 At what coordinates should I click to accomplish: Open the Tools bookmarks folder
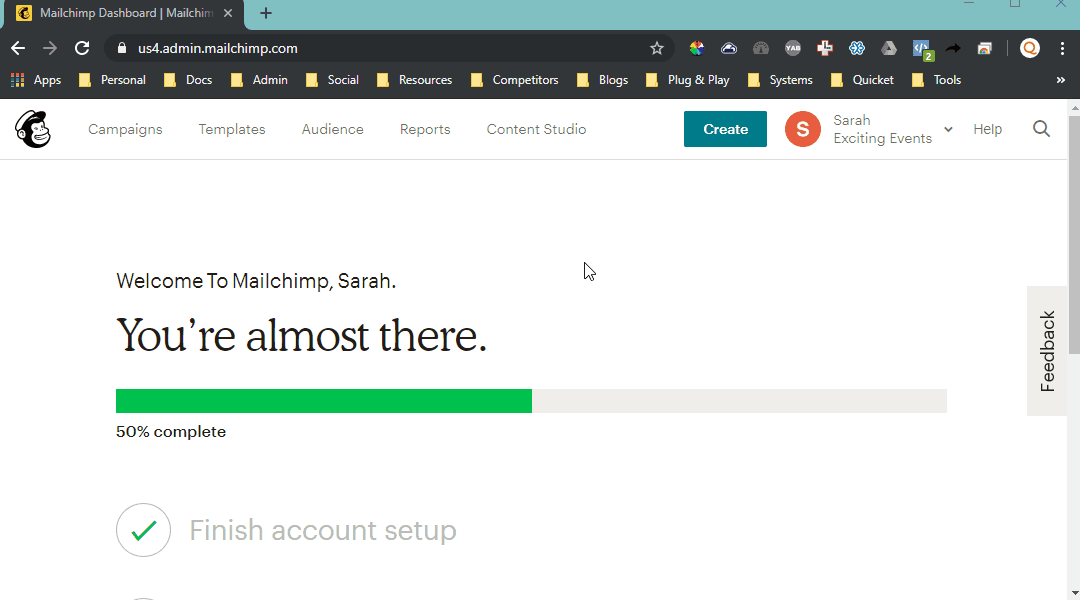pyautogui.click(x=936, y=80)
